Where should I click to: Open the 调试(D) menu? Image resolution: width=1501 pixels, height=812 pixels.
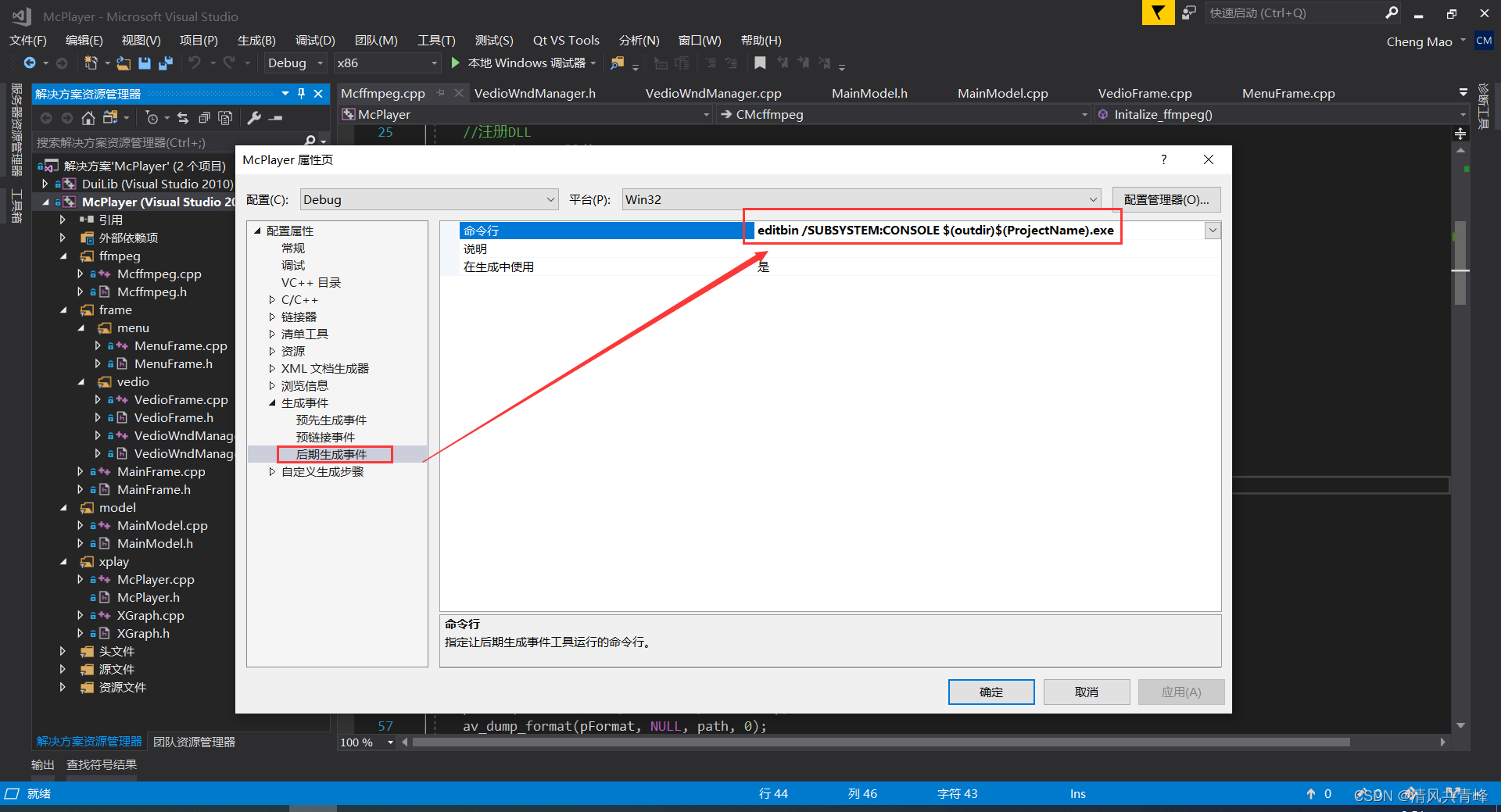[315, 41]
